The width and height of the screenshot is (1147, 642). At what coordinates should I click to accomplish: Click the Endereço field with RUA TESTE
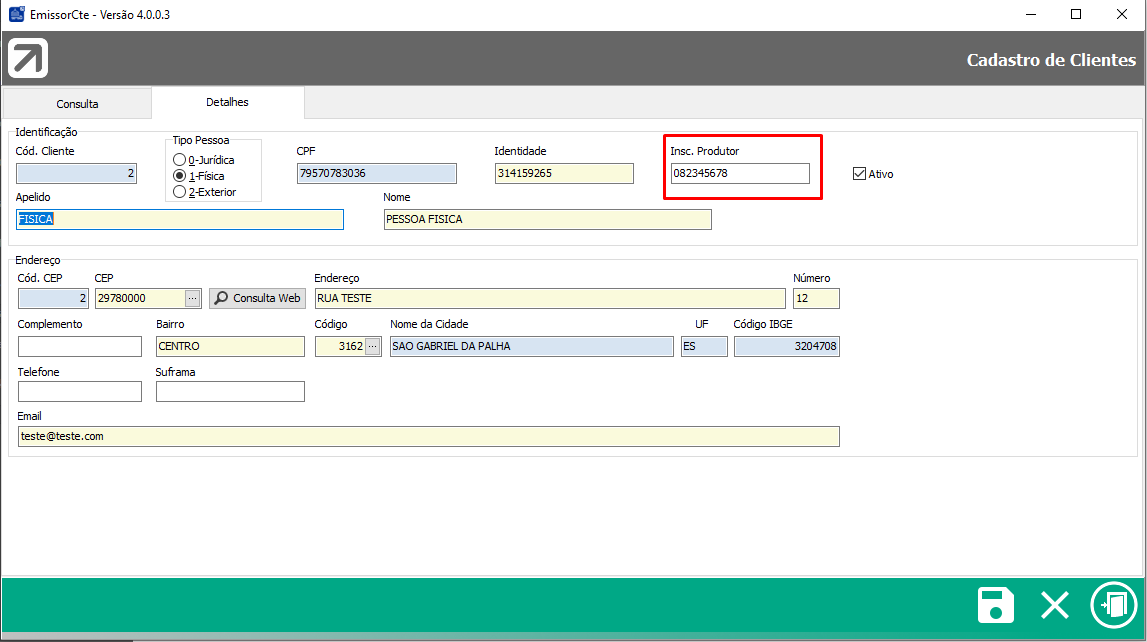pos(550,298)
